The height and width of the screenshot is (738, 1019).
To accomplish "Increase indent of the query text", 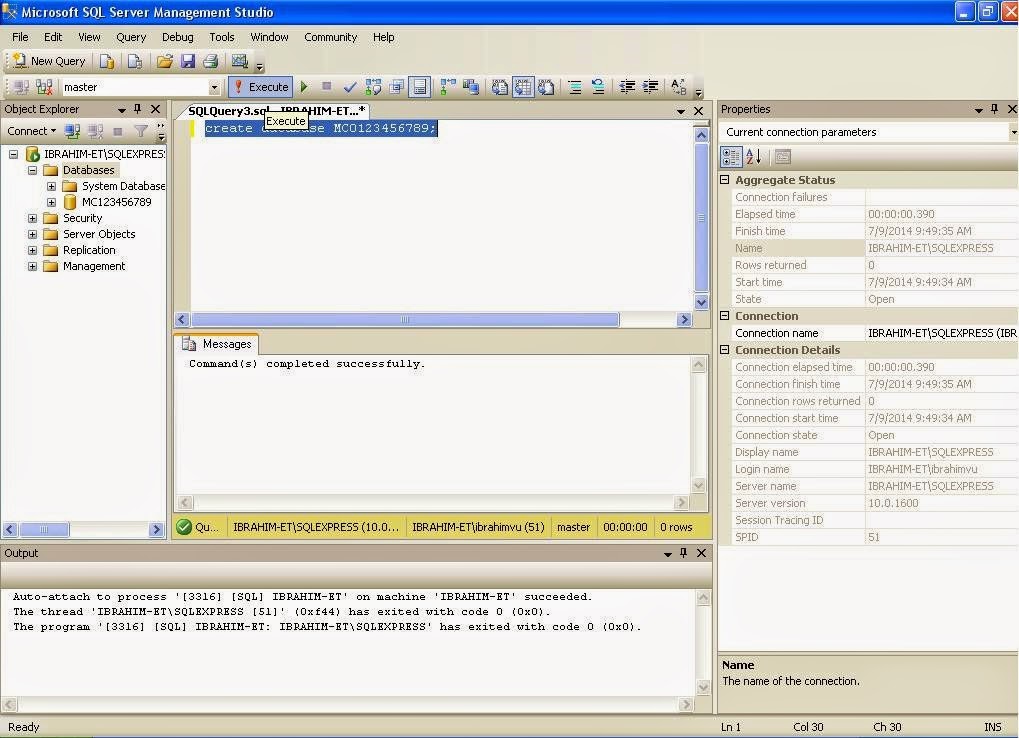I will tap(650, 86).
